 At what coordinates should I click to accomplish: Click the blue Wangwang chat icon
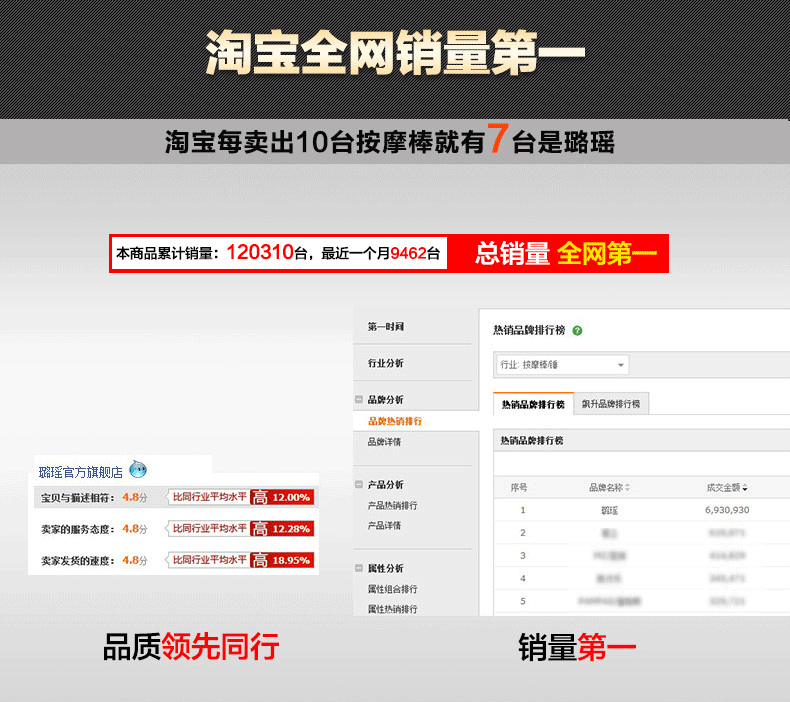coord(138,470)
